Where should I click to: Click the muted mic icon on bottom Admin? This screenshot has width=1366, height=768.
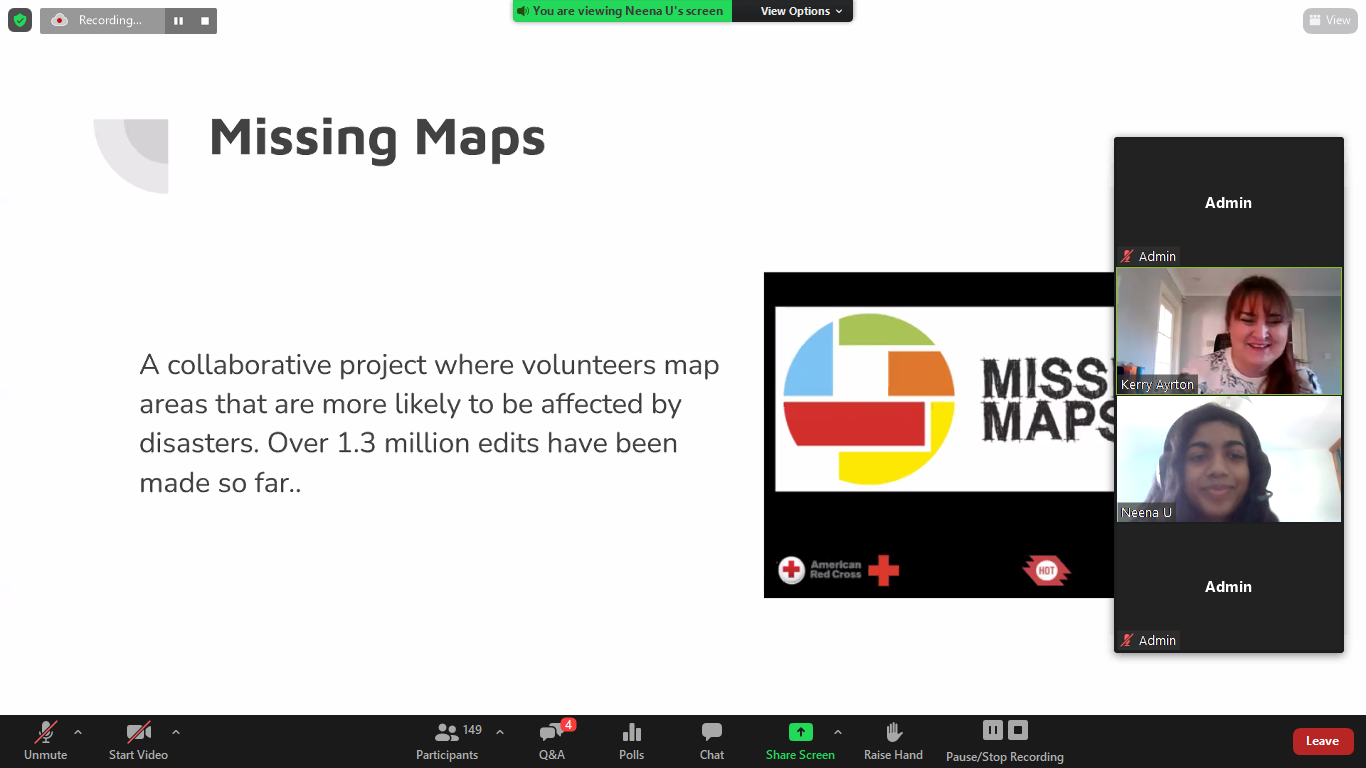pyautogui.click(x=1128, y=641)
